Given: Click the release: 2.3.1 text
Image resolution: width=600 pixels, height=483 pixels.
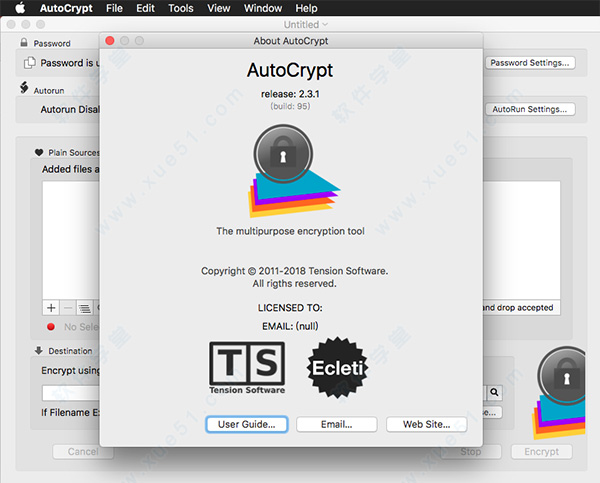Looking at the screenshot, I should (x=290, y=94).
